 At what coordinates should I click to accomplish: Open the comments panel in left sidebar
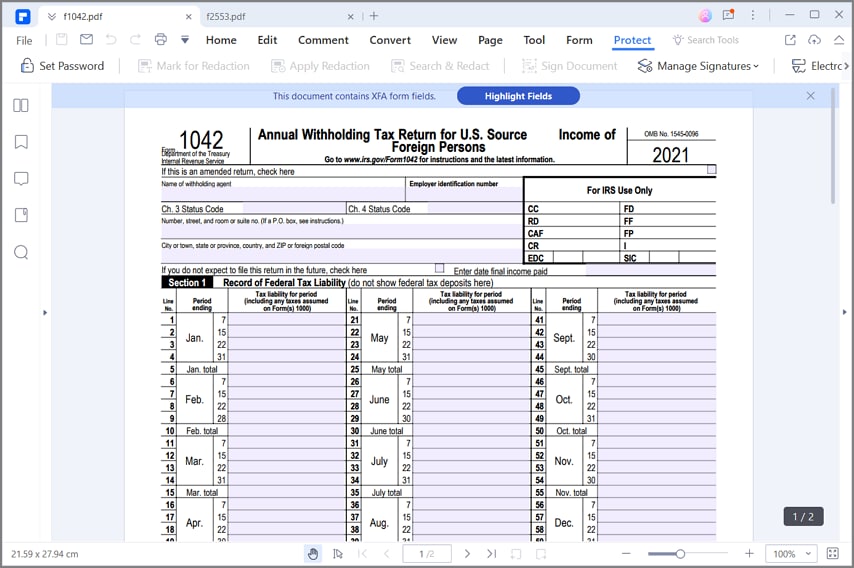coord(21,179)
